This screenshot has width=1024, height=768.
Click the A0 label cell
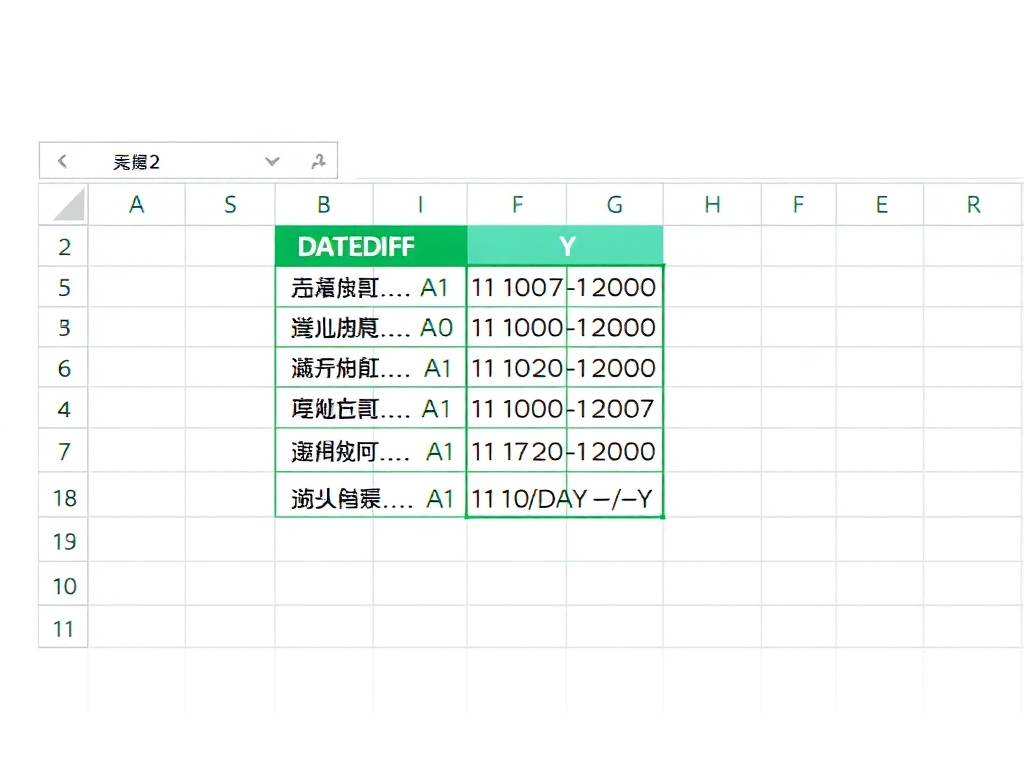[x=371, y=327]
